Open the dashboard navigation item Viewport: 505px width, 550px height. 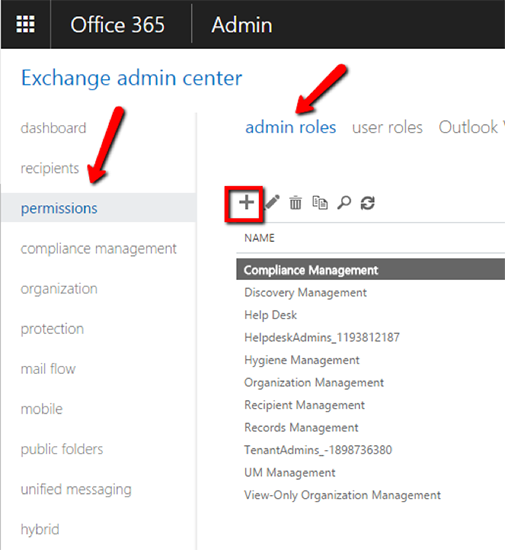tap(53, 128)
